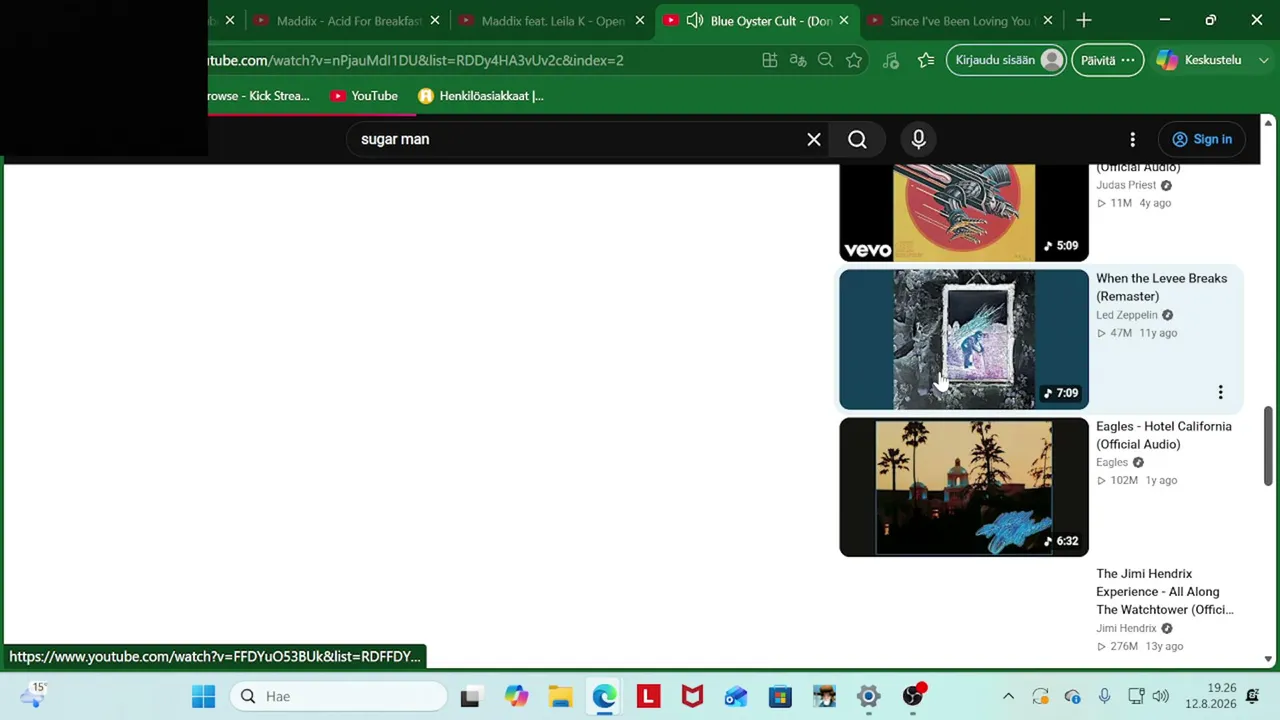
Task: Select the Blue Oyster Cult tab
Action: click(757, 20)
